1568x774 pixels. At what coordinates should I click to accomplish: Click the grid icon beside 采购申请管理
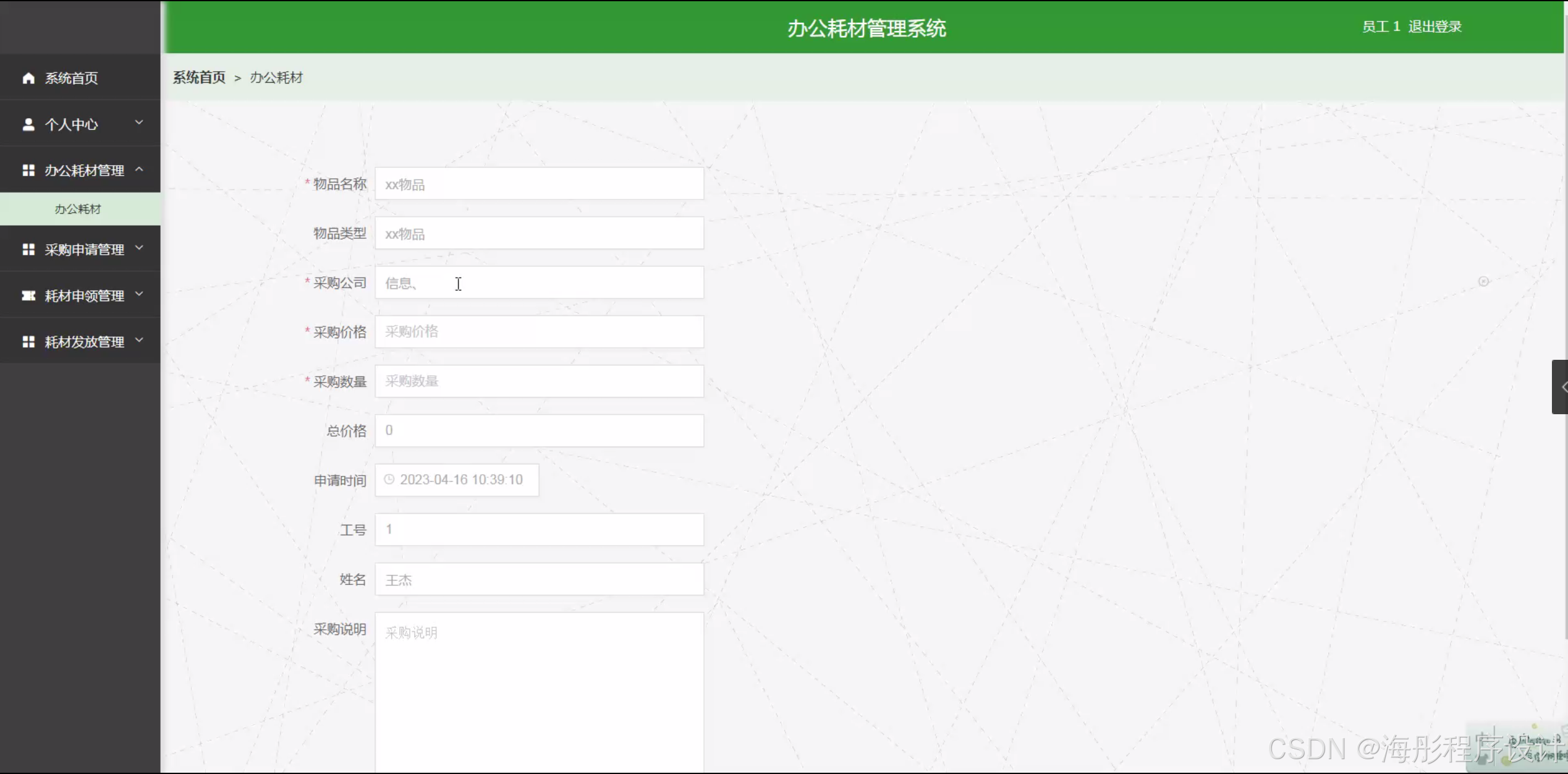[x=28, y=249]
